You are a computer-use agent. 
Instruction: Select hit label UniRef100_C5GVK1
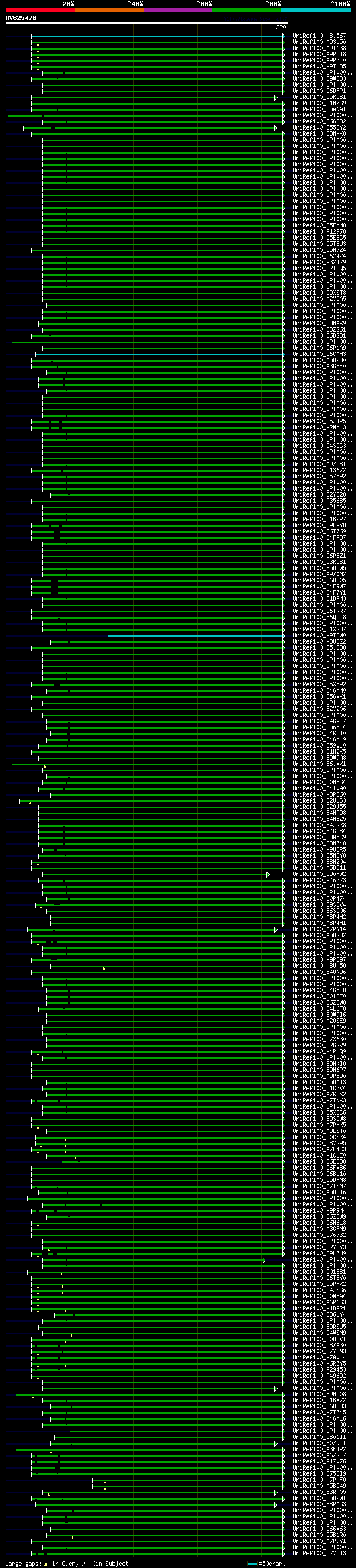click(319, 697)
